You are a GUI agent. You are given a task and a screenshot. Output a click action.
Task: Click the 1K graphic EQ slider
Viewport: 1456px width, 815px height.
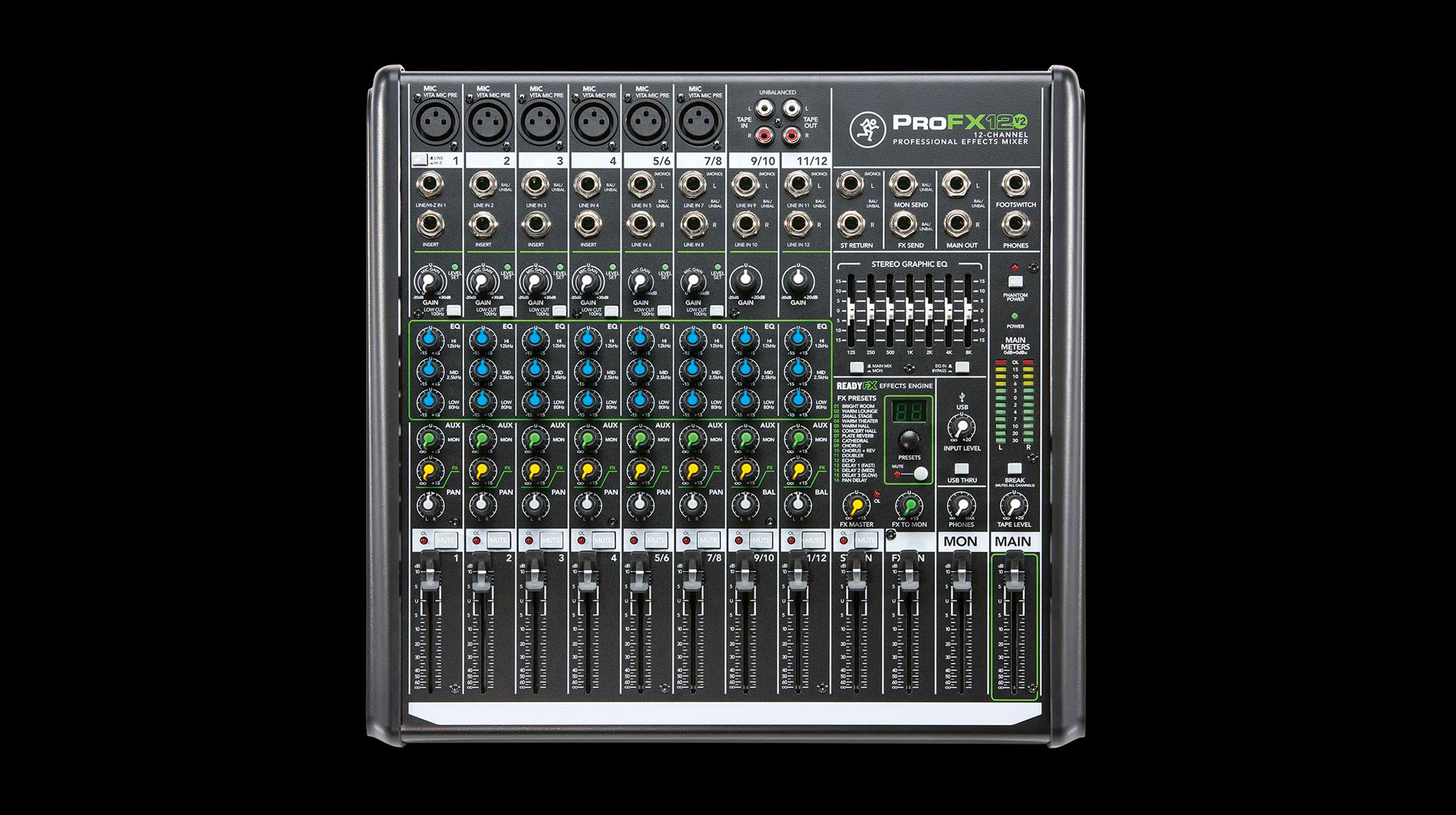tap(910, 312)
